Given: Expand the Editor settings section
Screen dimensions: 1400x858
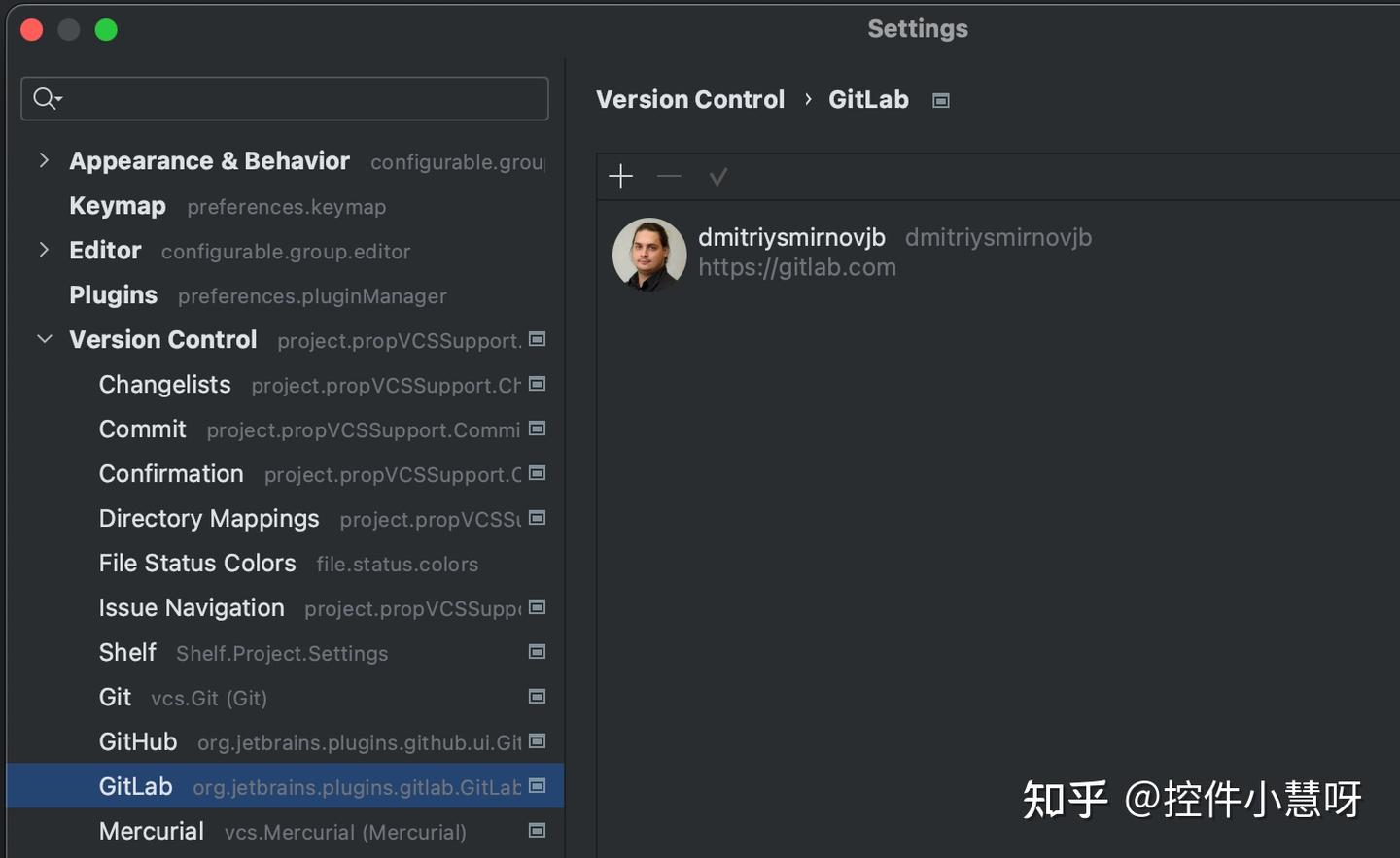Looking at the screenshot, I should [x=44, y=250].
